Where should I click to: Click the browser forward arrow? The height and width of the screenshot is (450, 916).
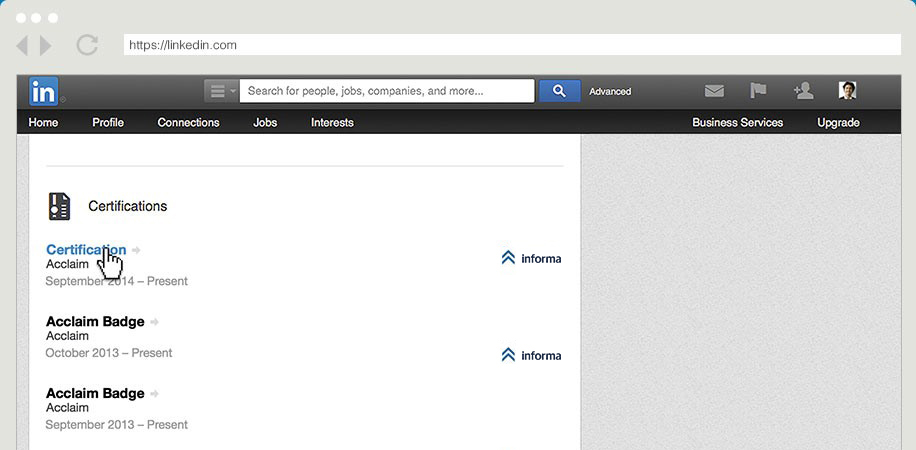pos(46,45)
